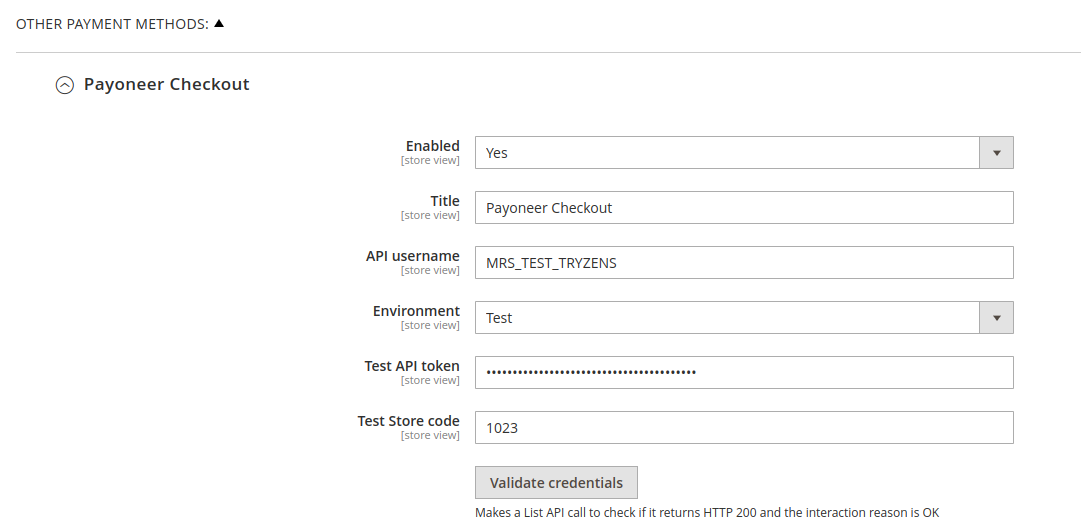Click the Test API token label
This screenshot has height=528, width=1081.
(x=412, y=366)
